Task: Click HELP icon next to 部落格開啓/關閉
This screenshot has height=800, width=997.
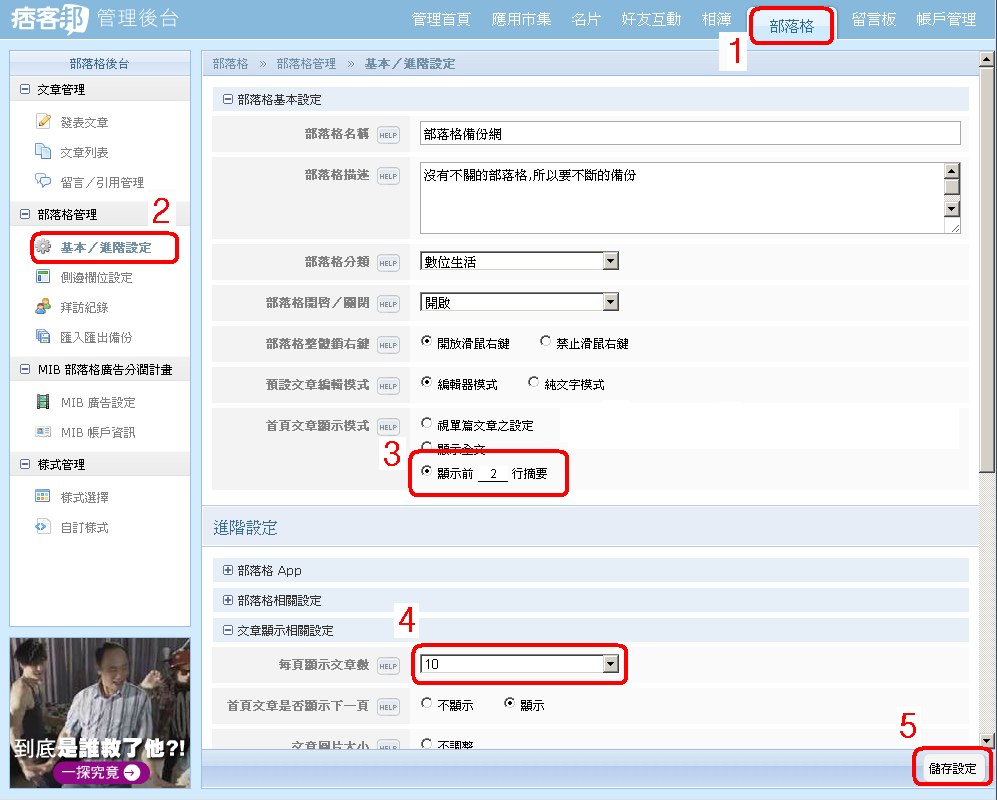Action: pos(388,304)
